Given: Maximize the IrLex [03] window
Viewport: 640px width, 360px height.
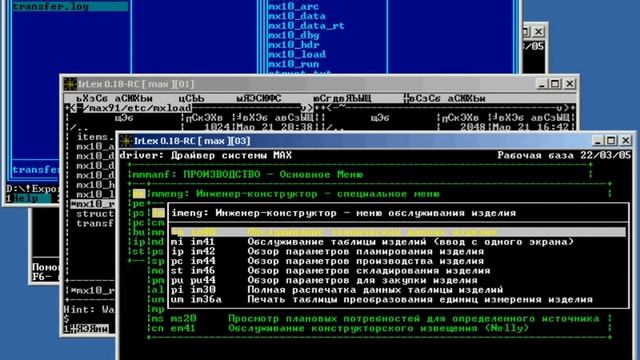Looking at the screenshot, I should click(611, 141).
